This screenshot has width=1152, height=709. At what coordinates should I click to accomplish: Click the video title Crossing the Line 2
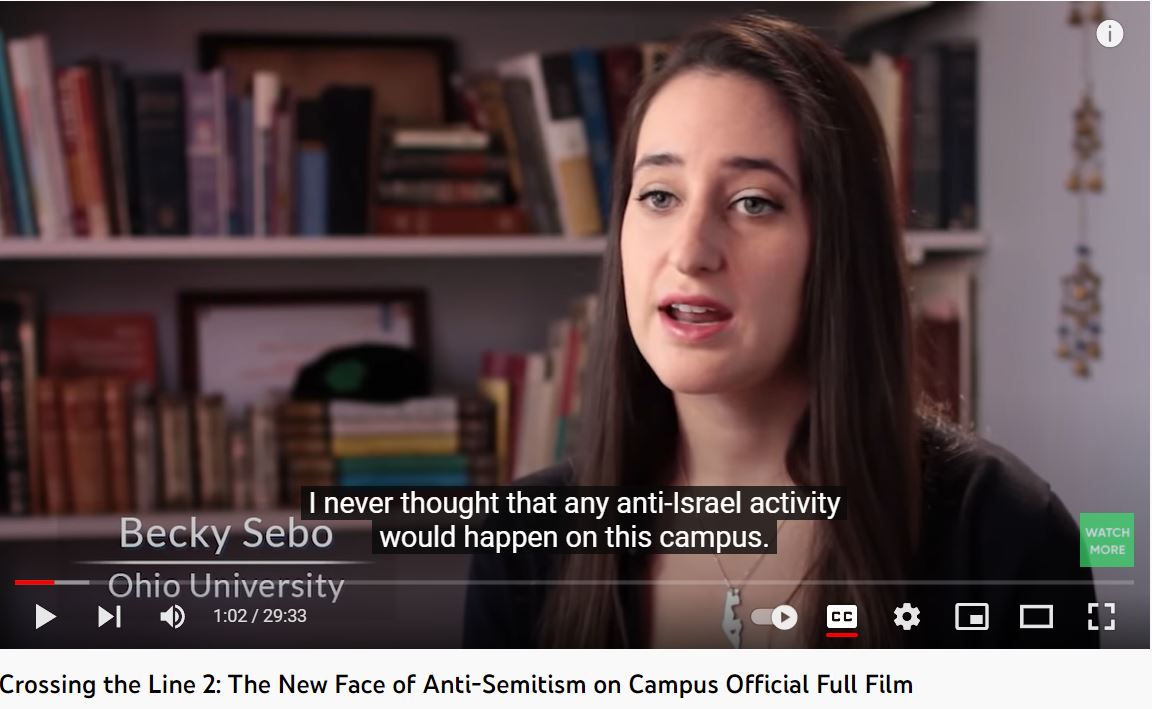pyautogui.click(x=456, y=684)
